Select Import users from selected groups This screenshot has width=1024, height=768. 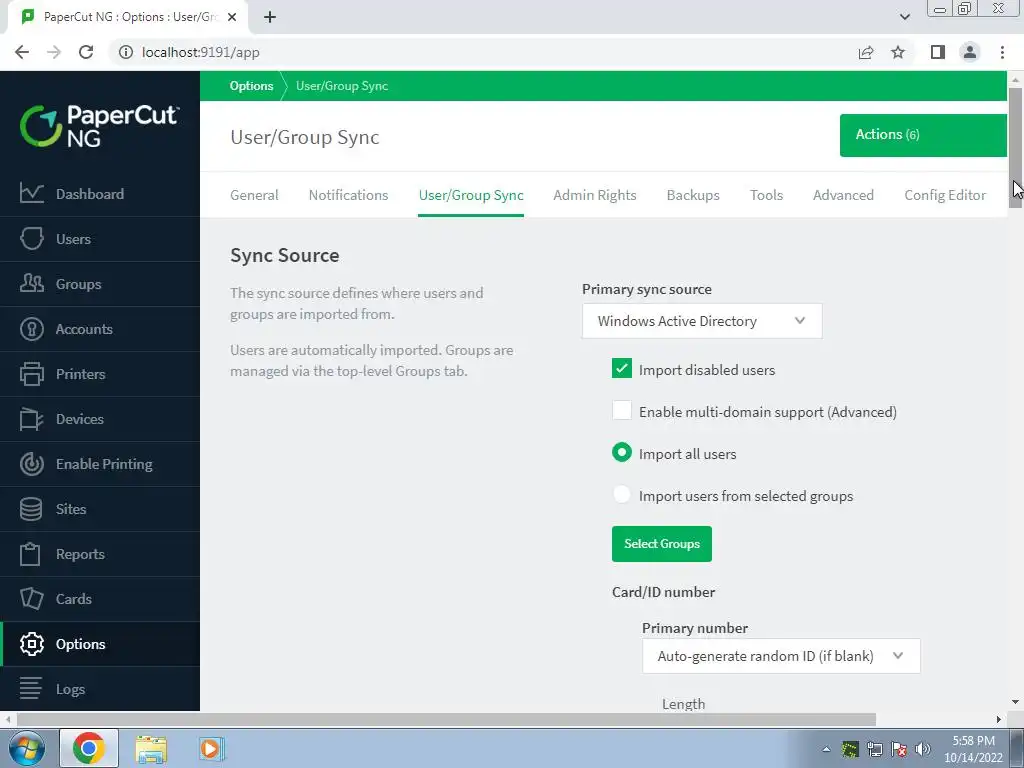pos(622,495)
